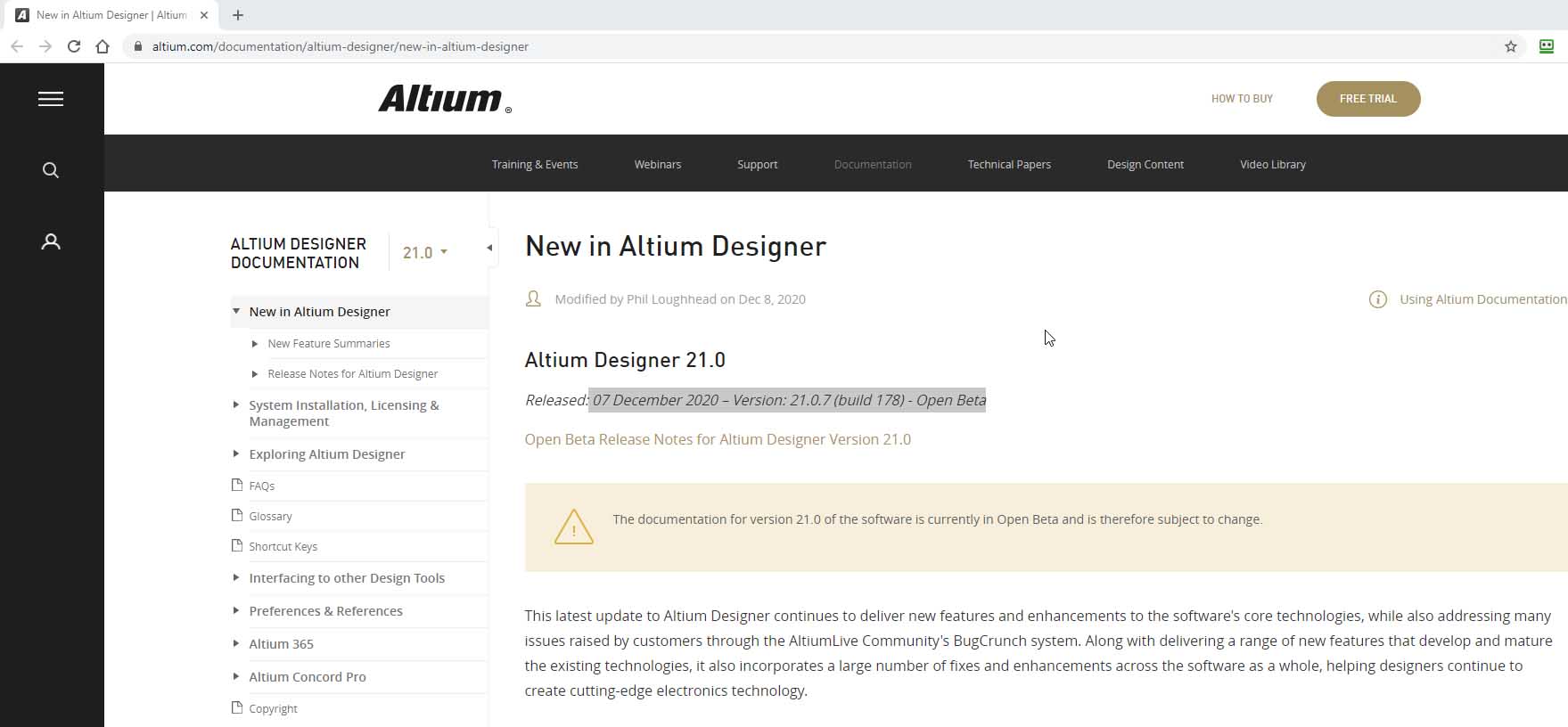Click the info icon beside Using Altium Documentation
Viewport: 1568px width, 727px height.
tap(1377, 299)
